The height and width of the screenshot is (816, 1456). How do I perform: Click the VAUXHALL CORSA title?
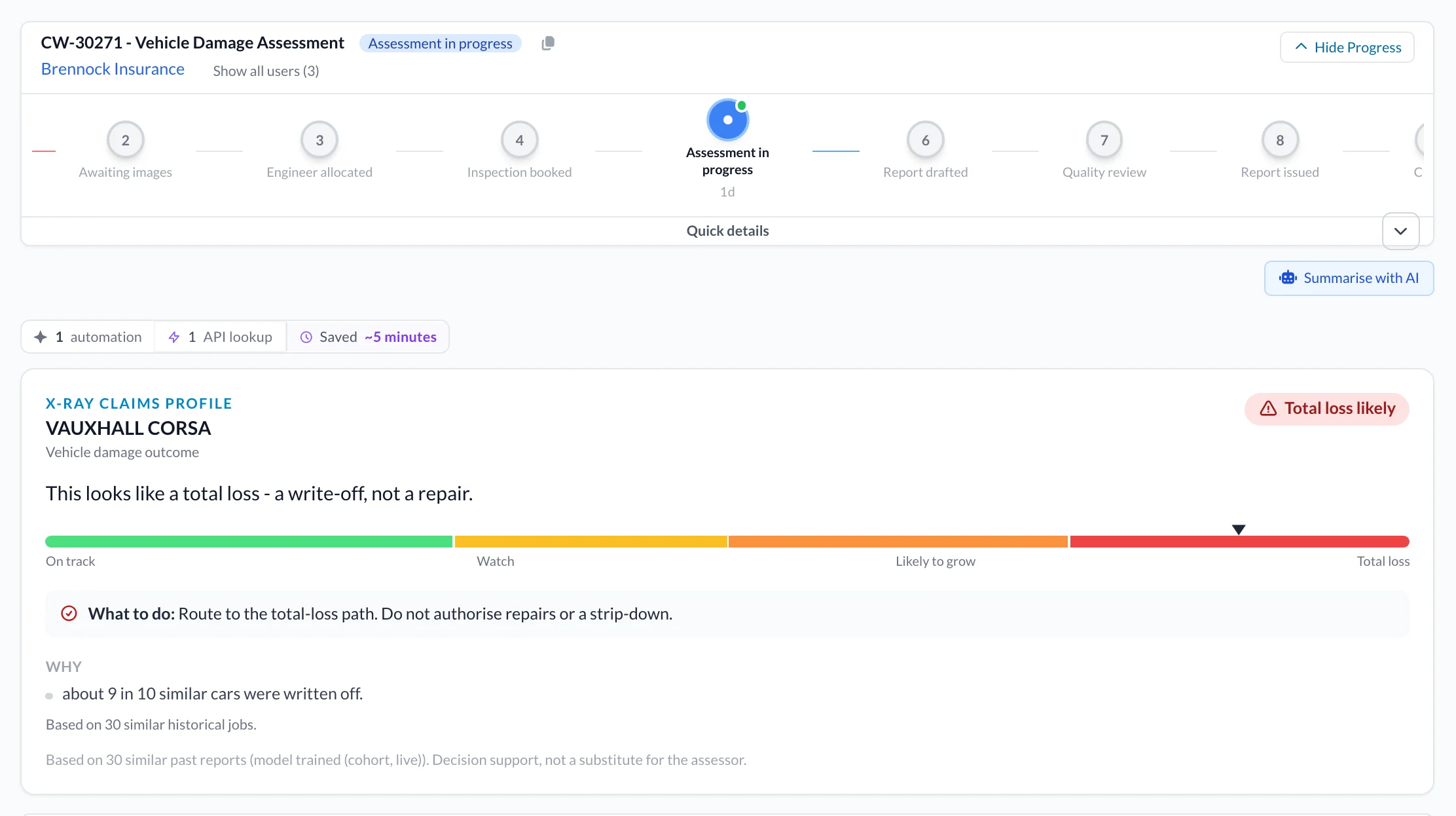[x=128, y=428]
